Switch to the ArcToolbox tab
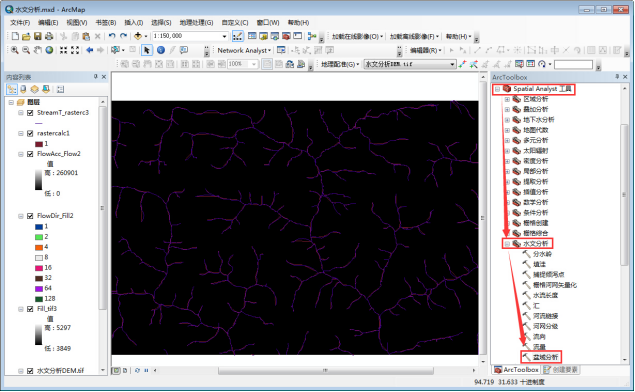The width and height of the screenshot is (635, 392). [x=516, y=370]
